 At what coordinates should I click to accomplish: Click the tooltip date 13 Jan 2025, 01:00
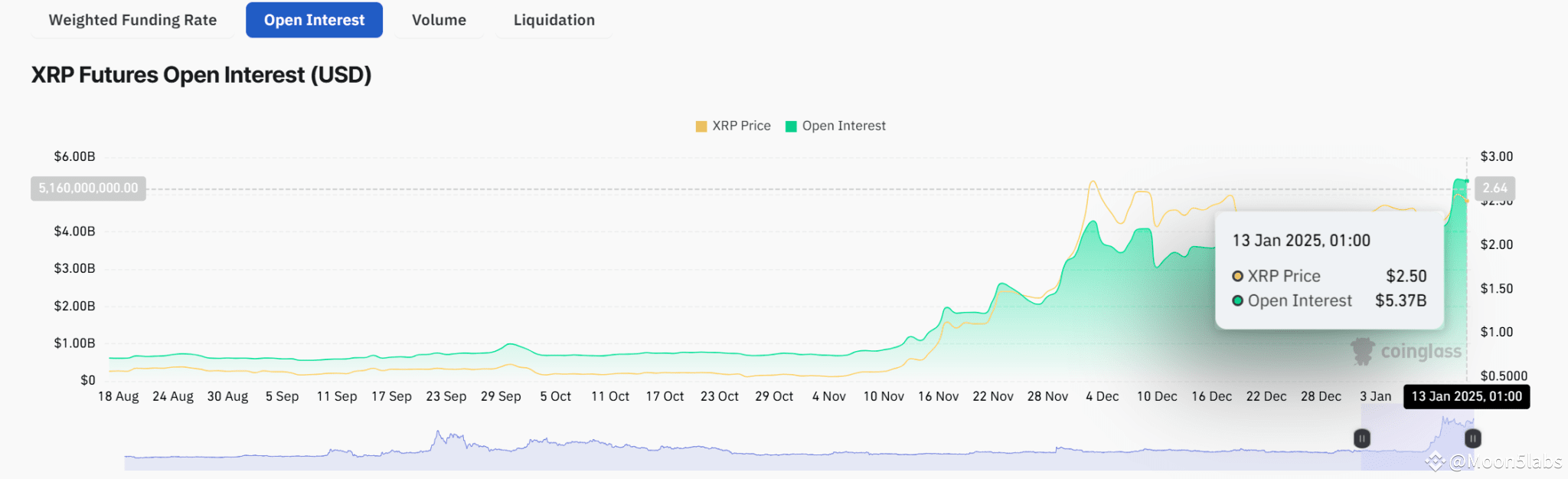[1301, 241]
